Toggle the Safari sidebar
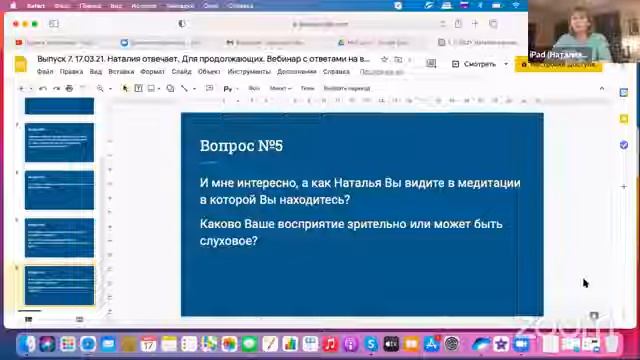 (x=53, y=24)
